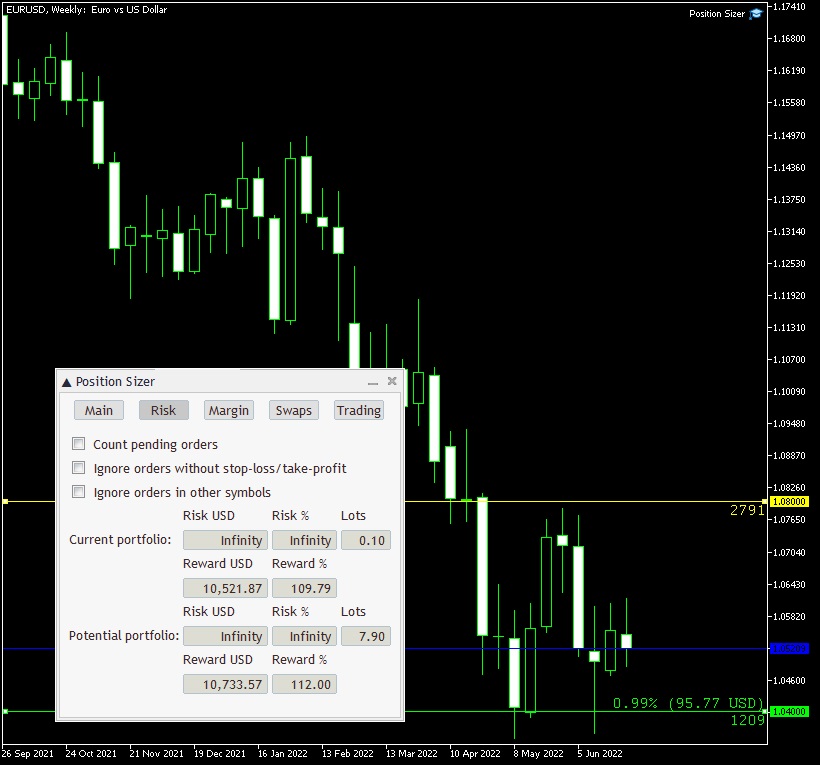Collapse panel using the triangle beside Position Sizer
This screenshot has height=765, width=820.
66,382
